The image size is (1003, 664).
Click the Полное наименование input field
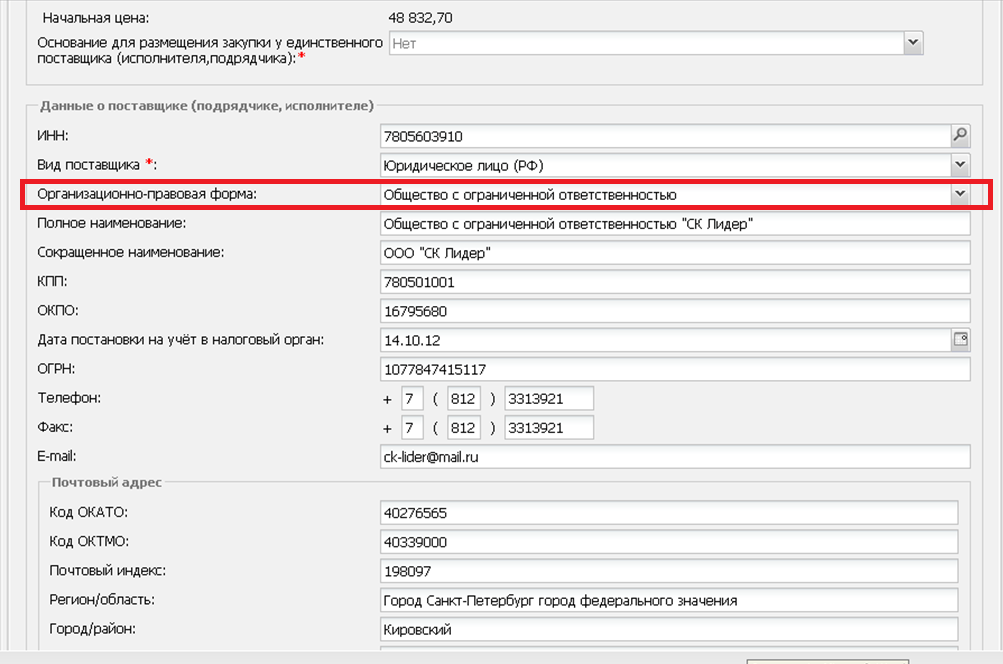(675, 224)
